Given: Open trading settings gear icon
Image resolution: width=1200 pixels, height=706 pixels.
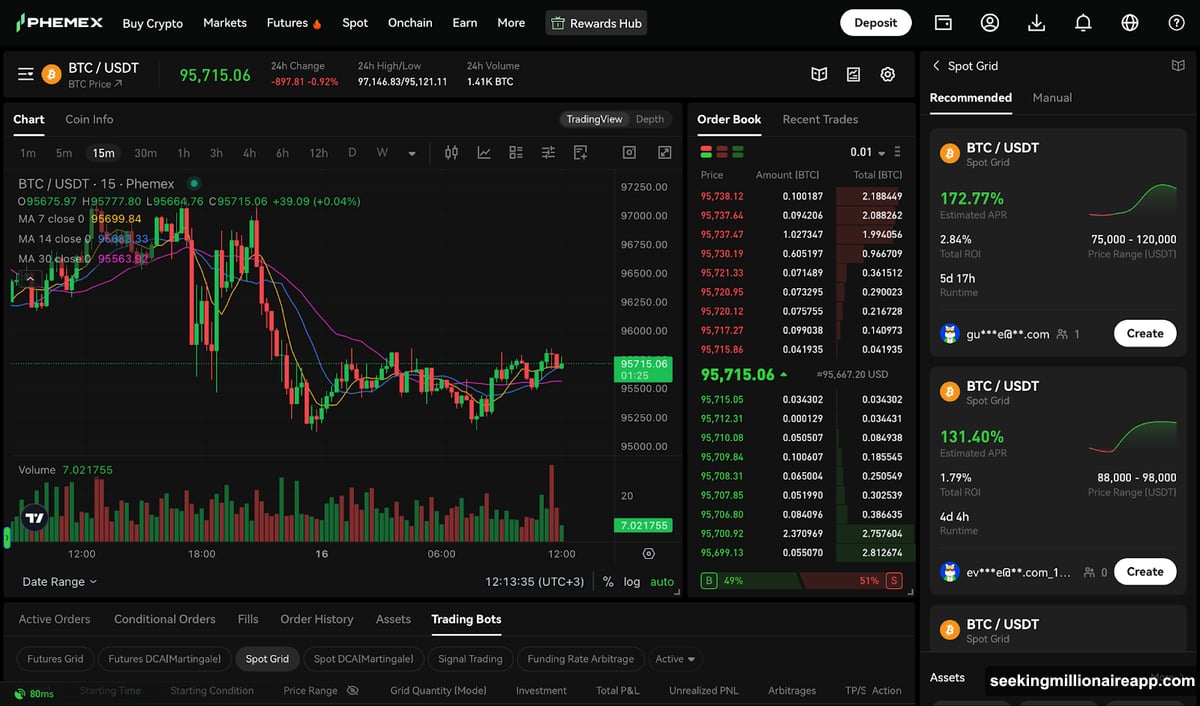Looking at the screenshot, I should click(x=887, y=74).
